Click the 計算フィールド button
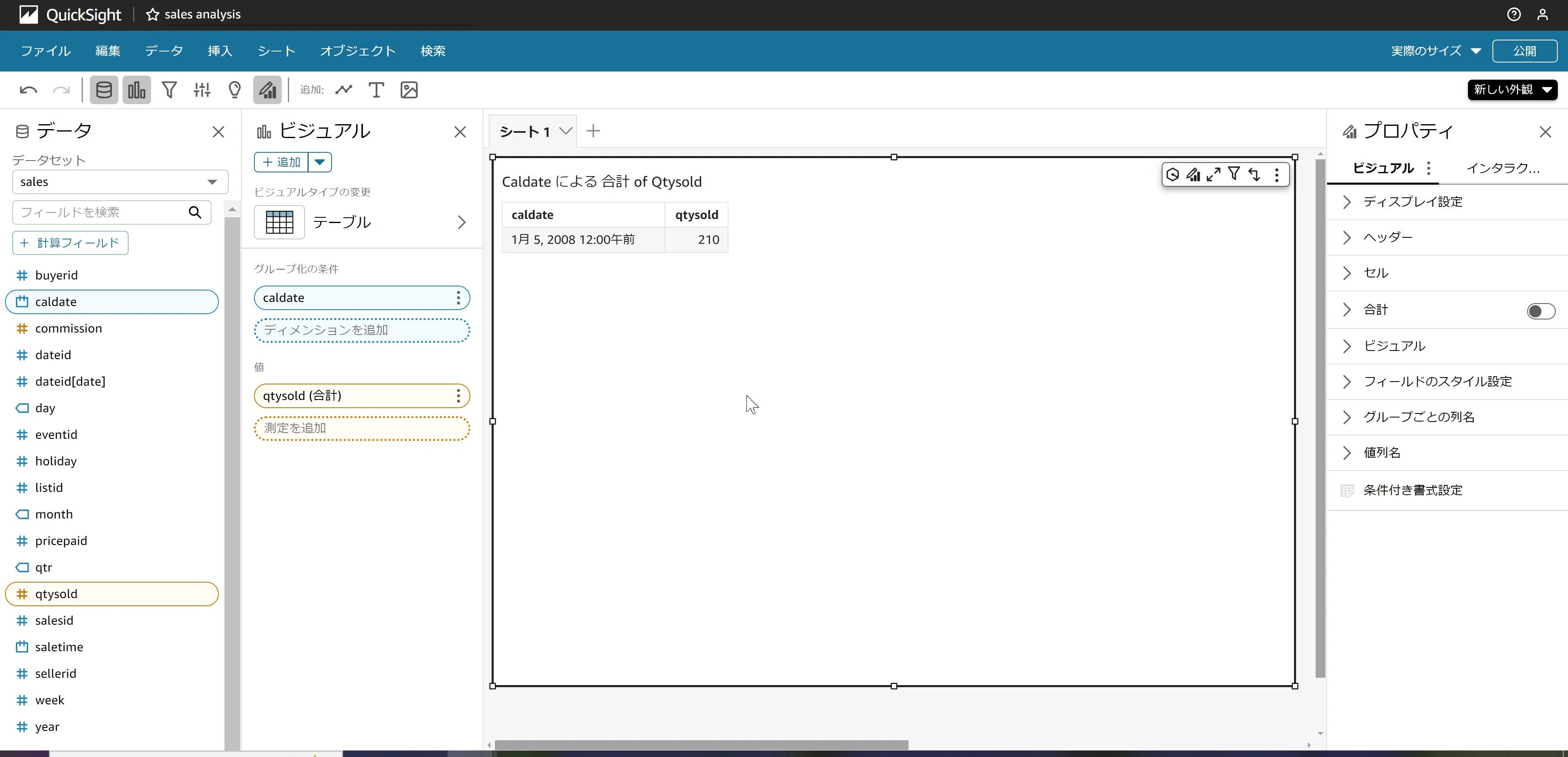Screen dimensions: 1568x757 (x=70, y=243)
